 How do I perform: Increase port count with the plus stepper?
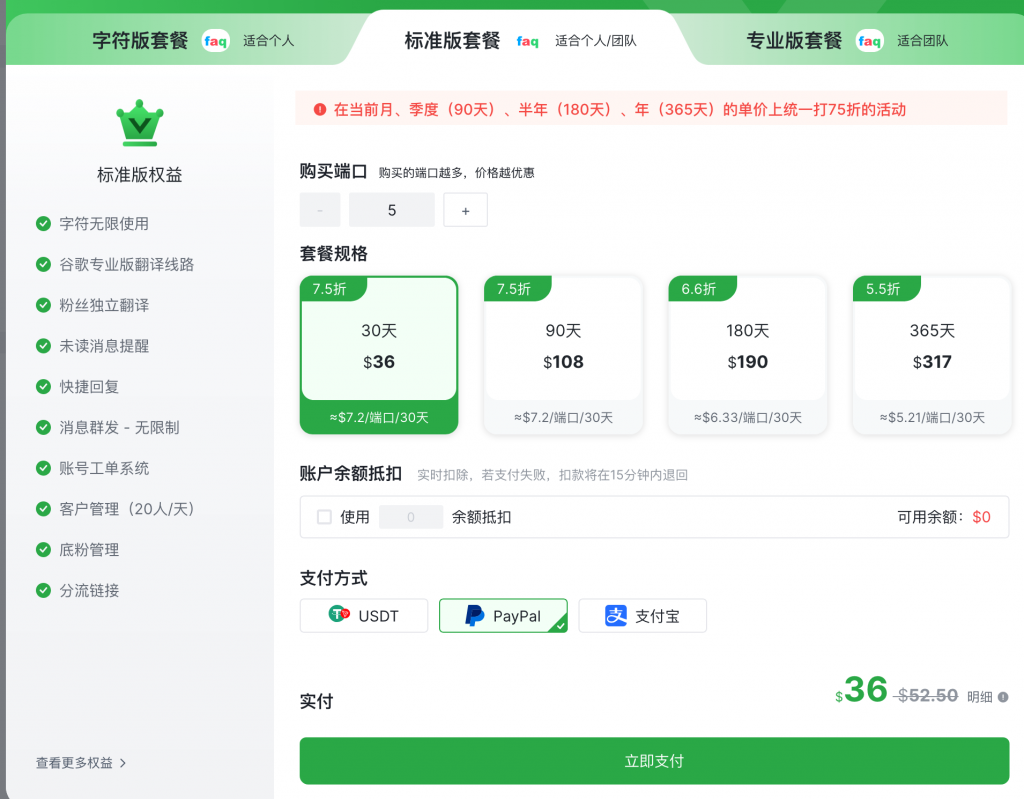[465, 210]
